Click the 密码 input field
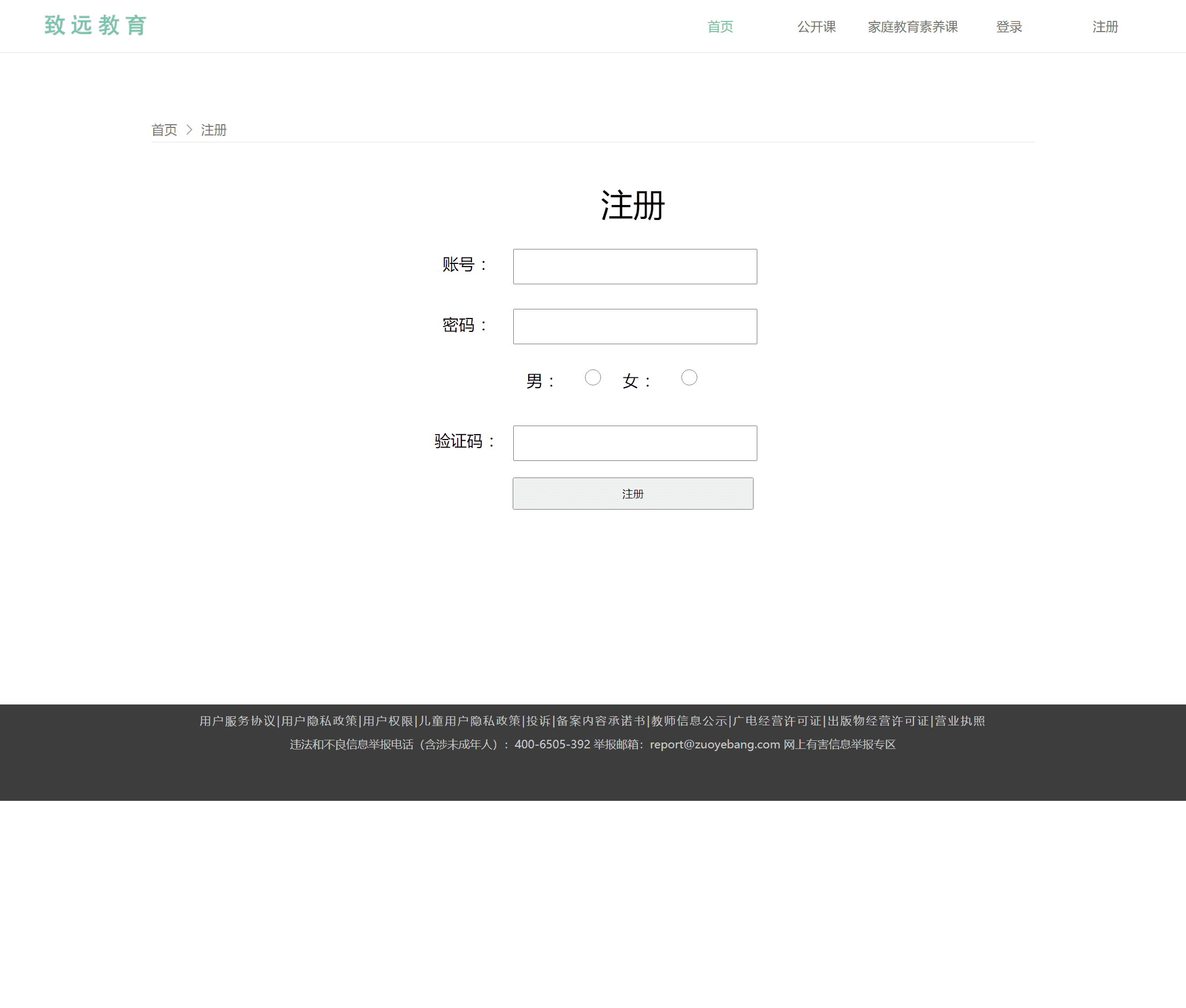 [634, 325]
